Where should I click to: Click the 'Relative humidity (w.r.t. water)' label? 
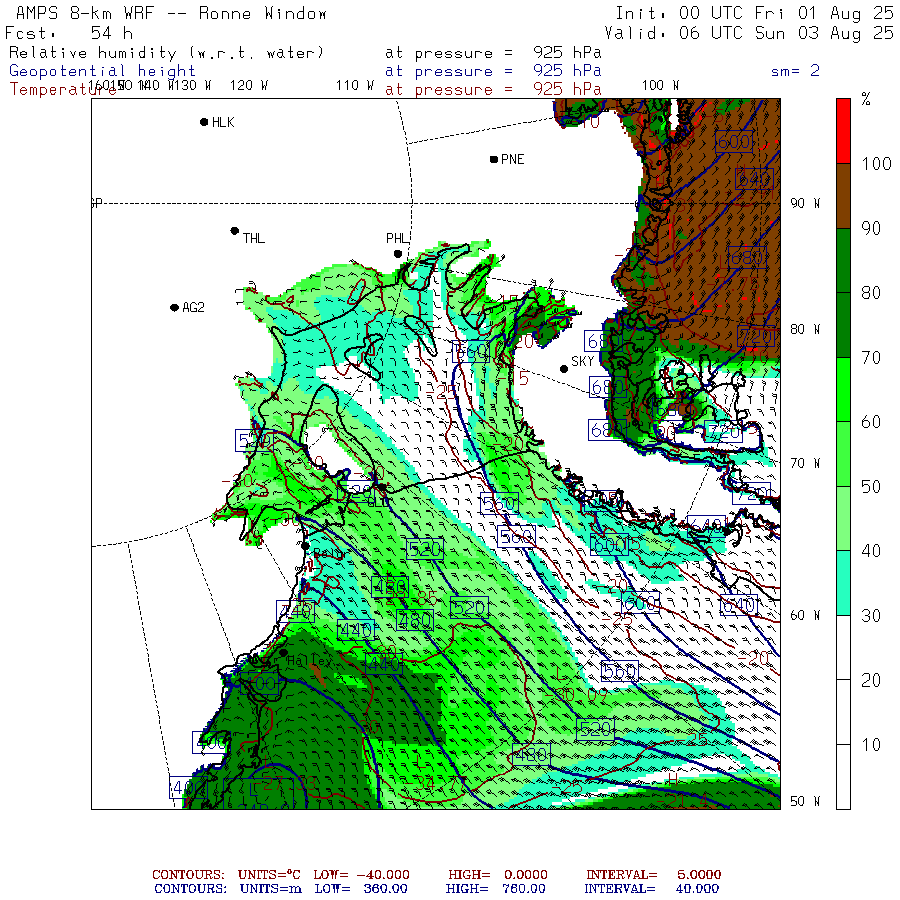click(166, 53)
